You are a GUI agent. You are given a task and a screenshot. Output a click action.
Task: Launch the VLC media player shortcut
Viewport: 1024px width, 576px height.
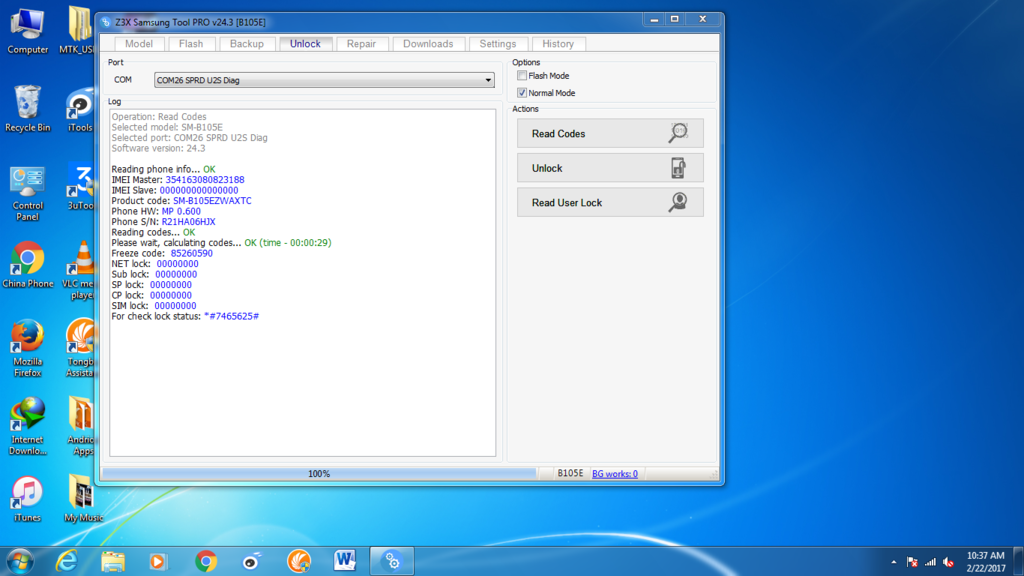pos(80,270)
